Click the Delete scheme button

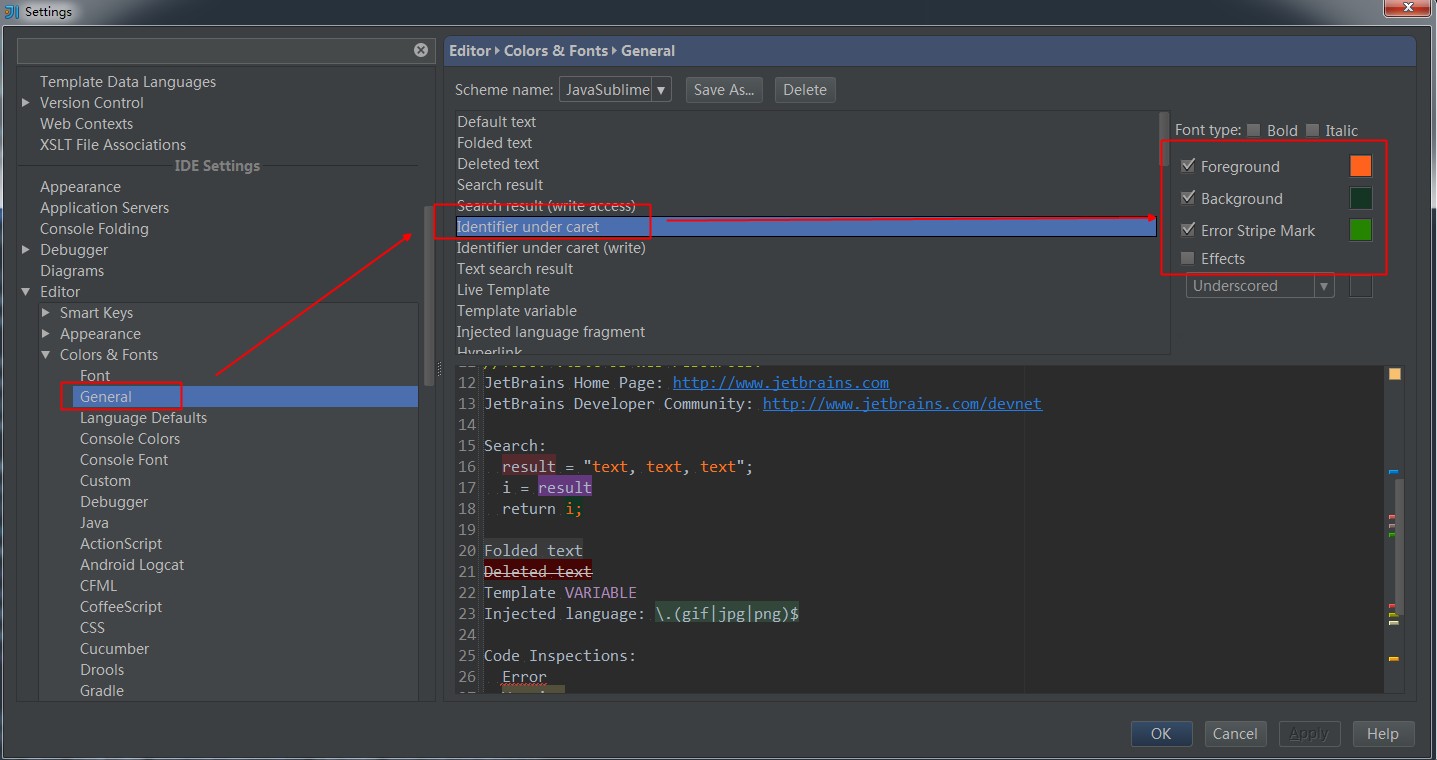click(804, 89)
